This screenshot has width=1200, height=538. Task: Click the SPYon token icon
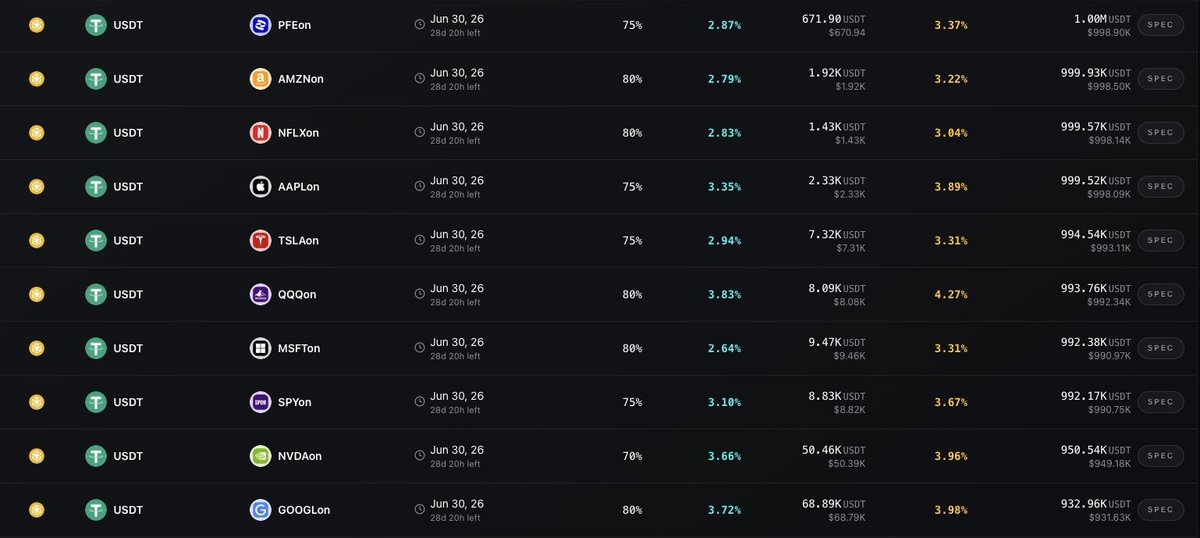pos(260,402)
